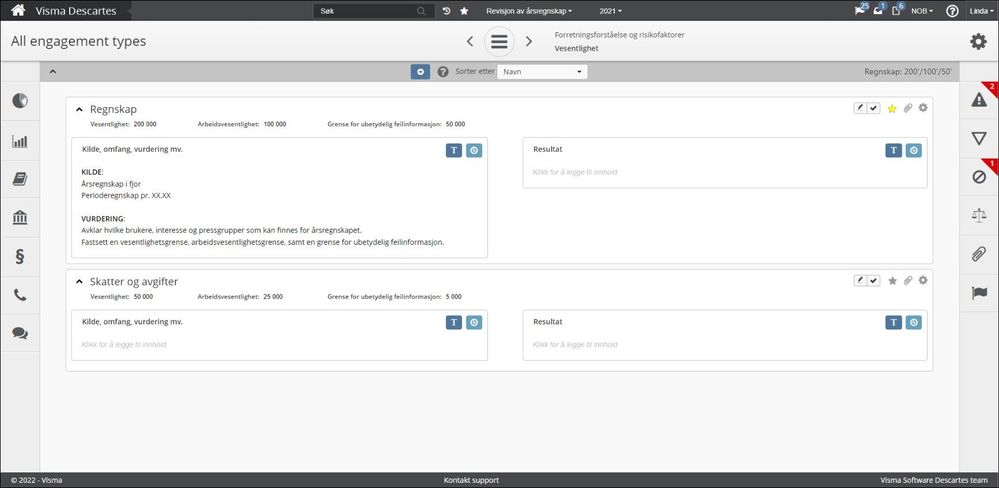The width and height of the screenshot is (999, 488).
Task: Open the pie chart sidebar icon
Action: pos(20,101)
